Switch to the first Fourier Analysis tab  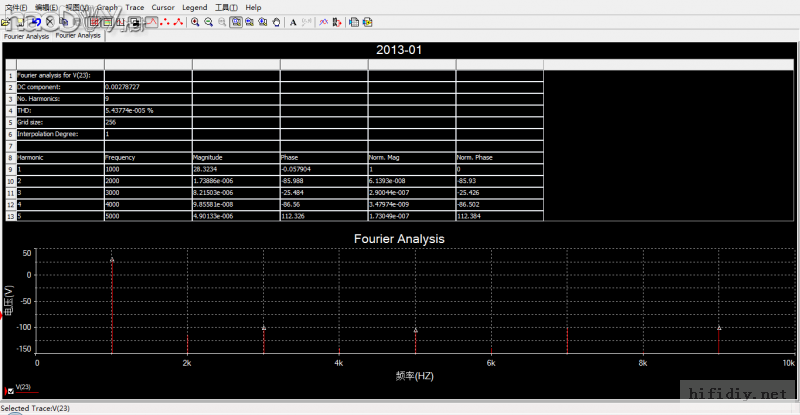click(x=27, y=36)
